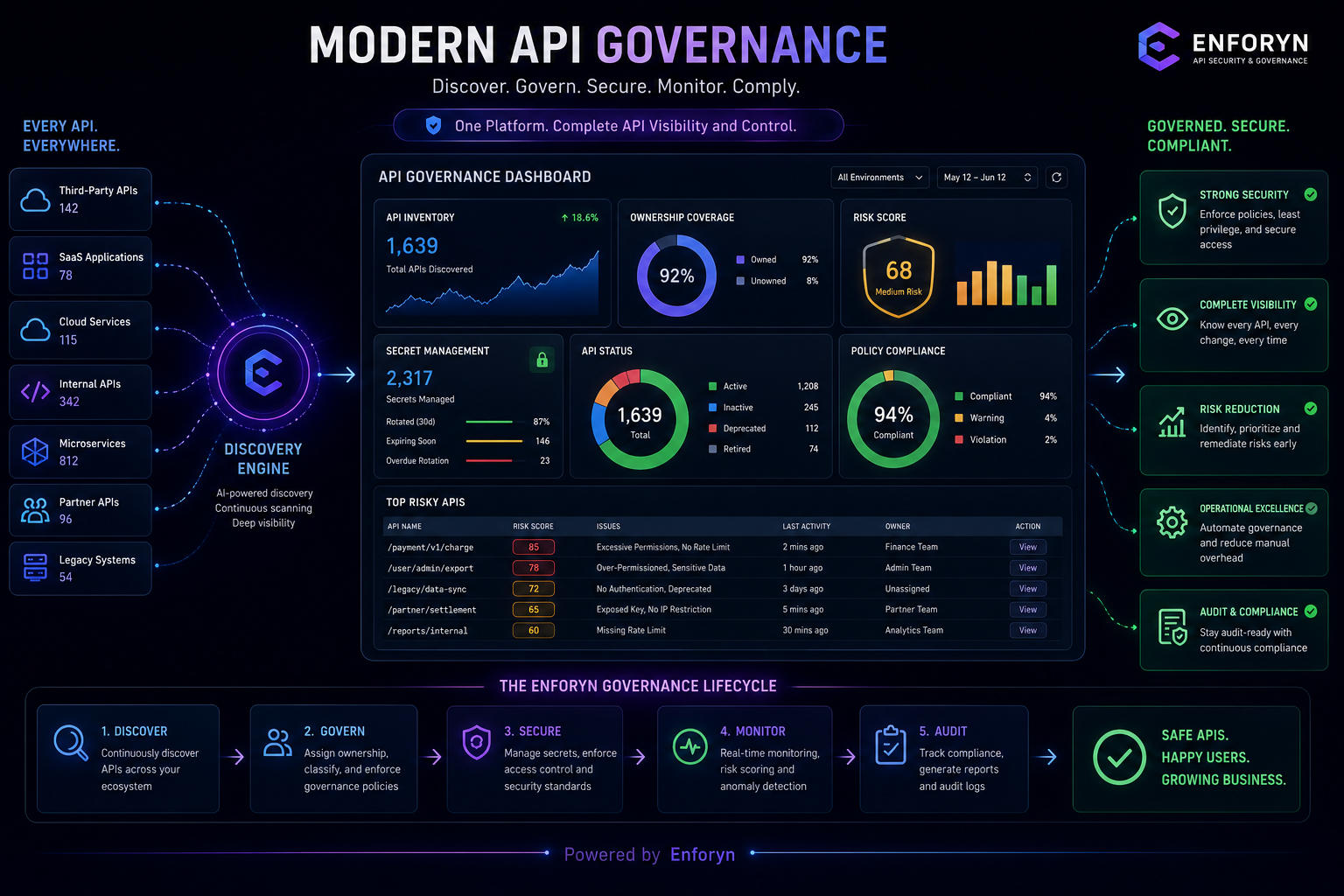Click the large green checkmark circle icon

[1119, 757]
